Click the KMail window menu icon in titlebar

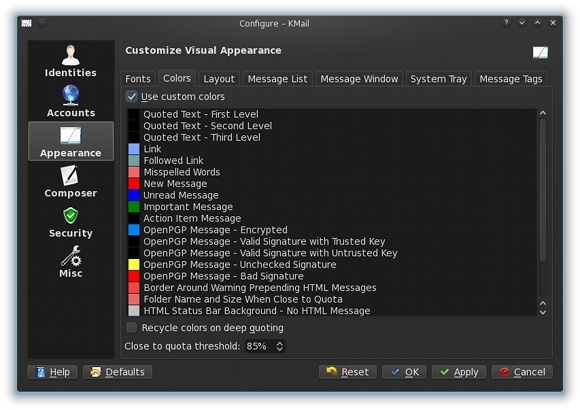[x=26, y=23]
